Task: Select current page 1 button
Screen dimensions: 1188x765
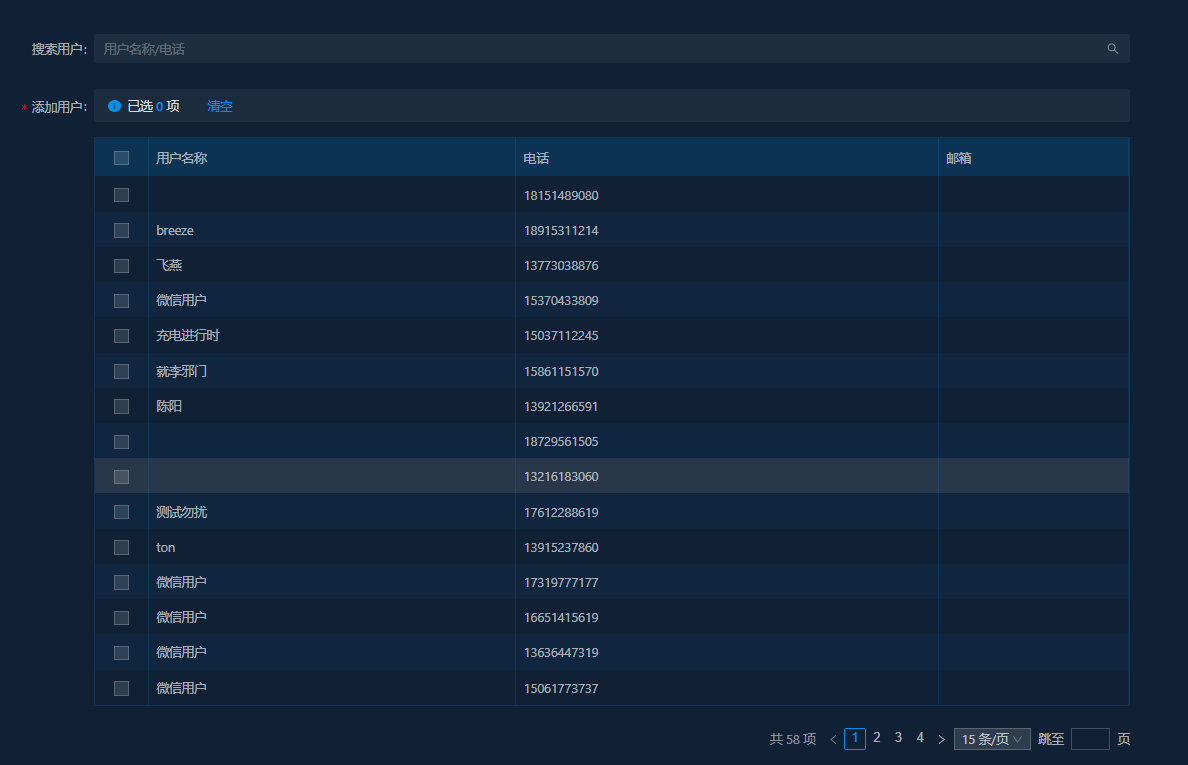Action: tap(855, 738)
